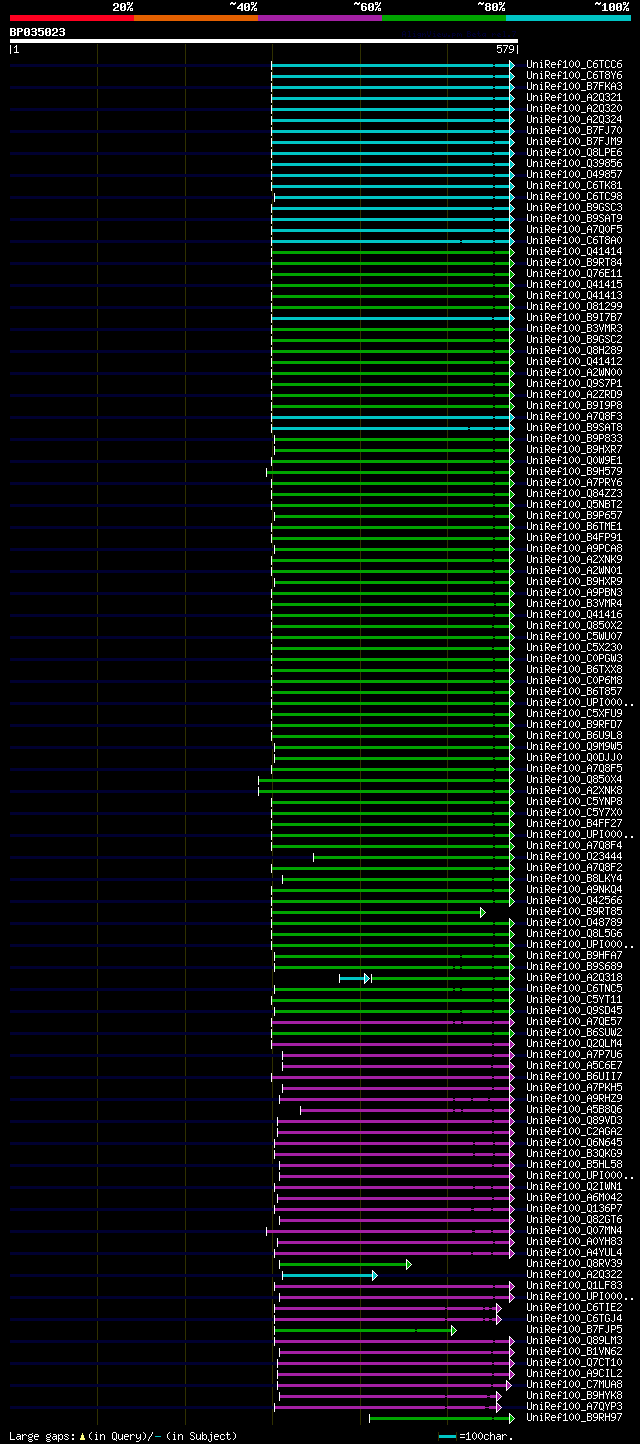Screen dimensions: 640x1444
Task: Click the cyan alignment bar for C6TCC6
Action: click(x=392, y=65)
